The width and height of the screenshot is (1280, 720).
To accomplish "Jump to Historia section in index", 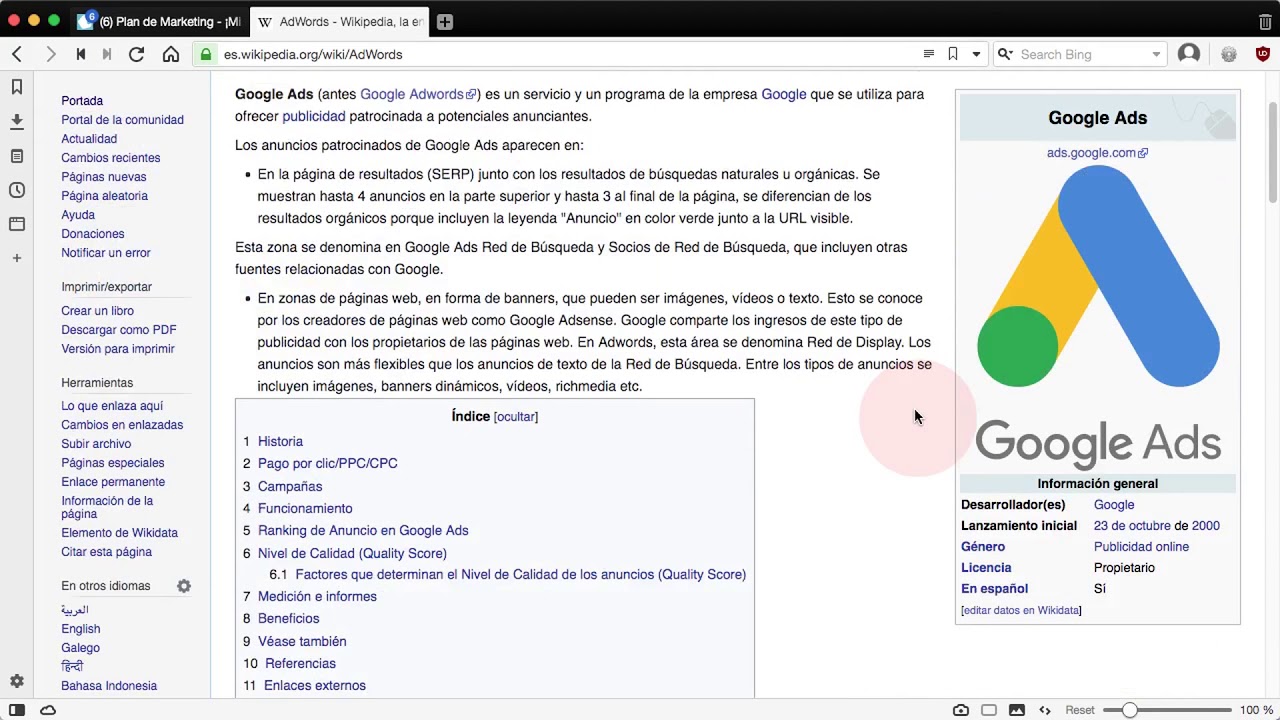I will tap(280, 441).
